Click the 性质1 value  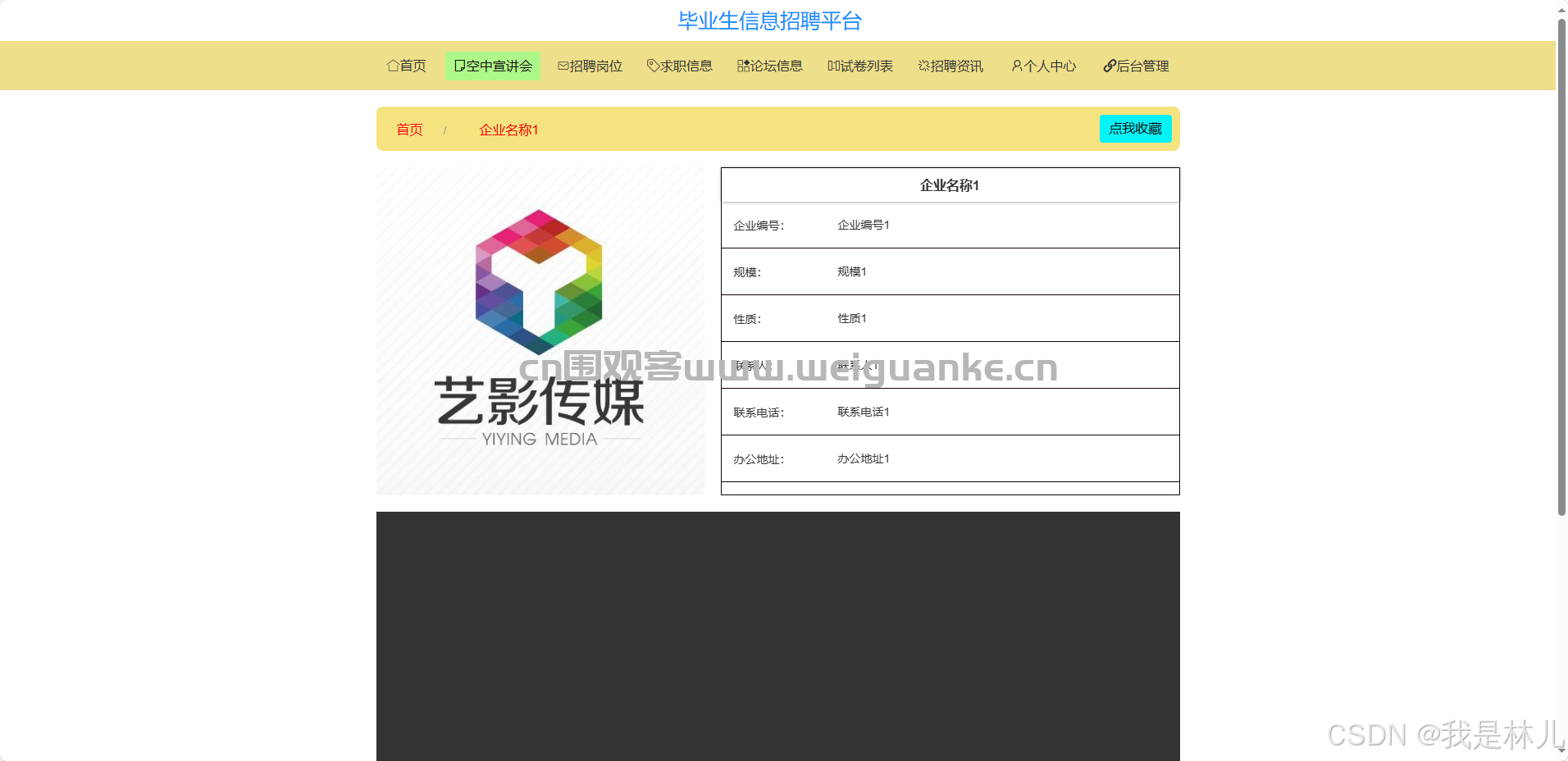coord(851,318)
